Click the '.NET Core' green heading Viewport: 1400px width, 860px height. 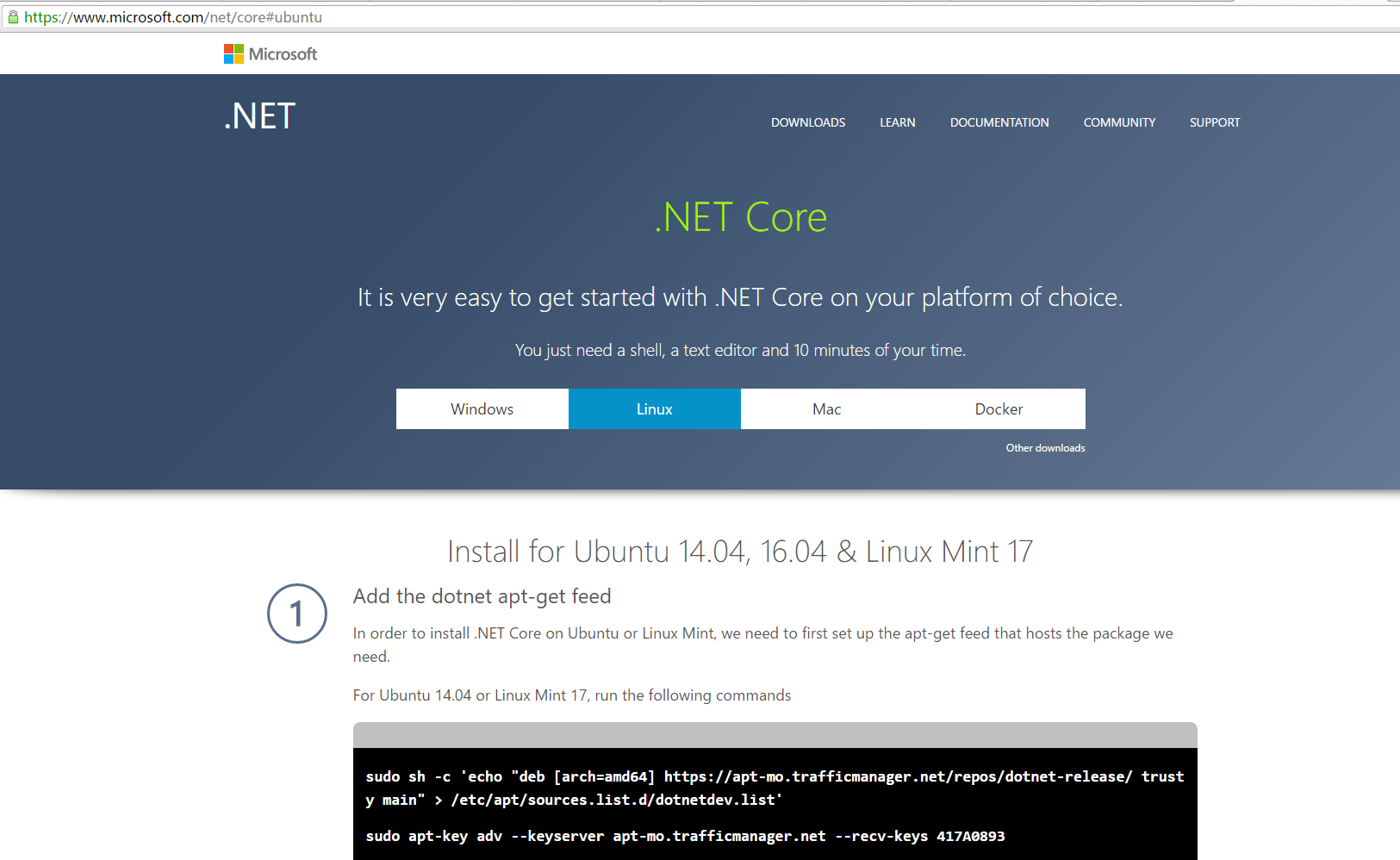pyautogui.click(x=741, y=217)
